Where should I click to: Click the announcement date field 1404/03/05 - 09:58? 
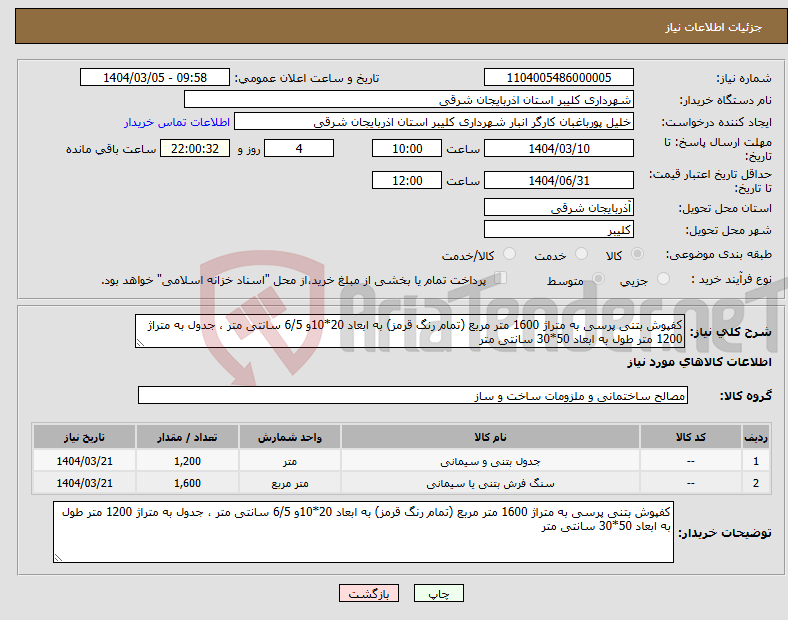pos(155,77)
